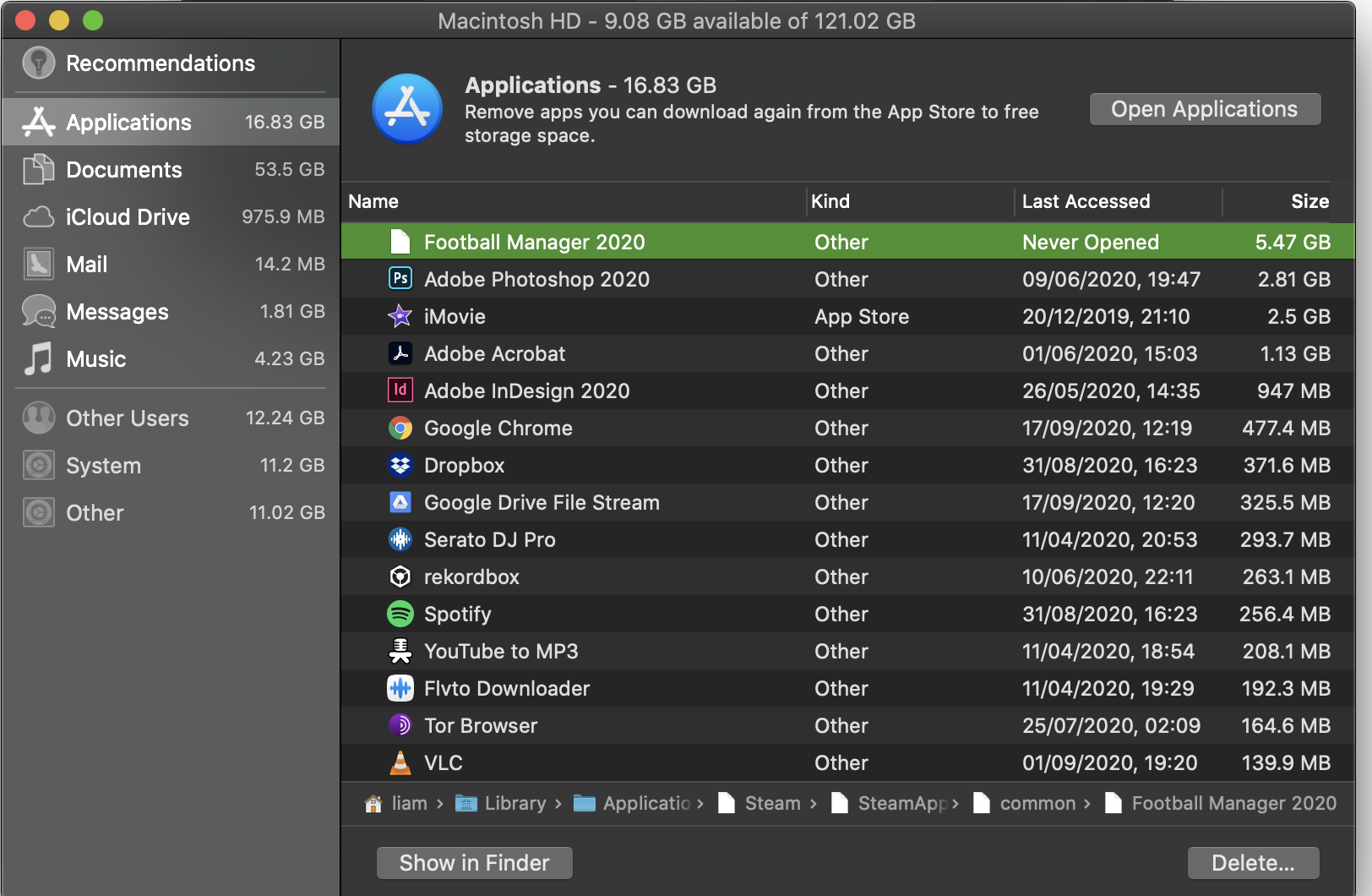Screen dimensions: 1372x896
Task: Click the large App Store header icon
Action: point(407,109)
